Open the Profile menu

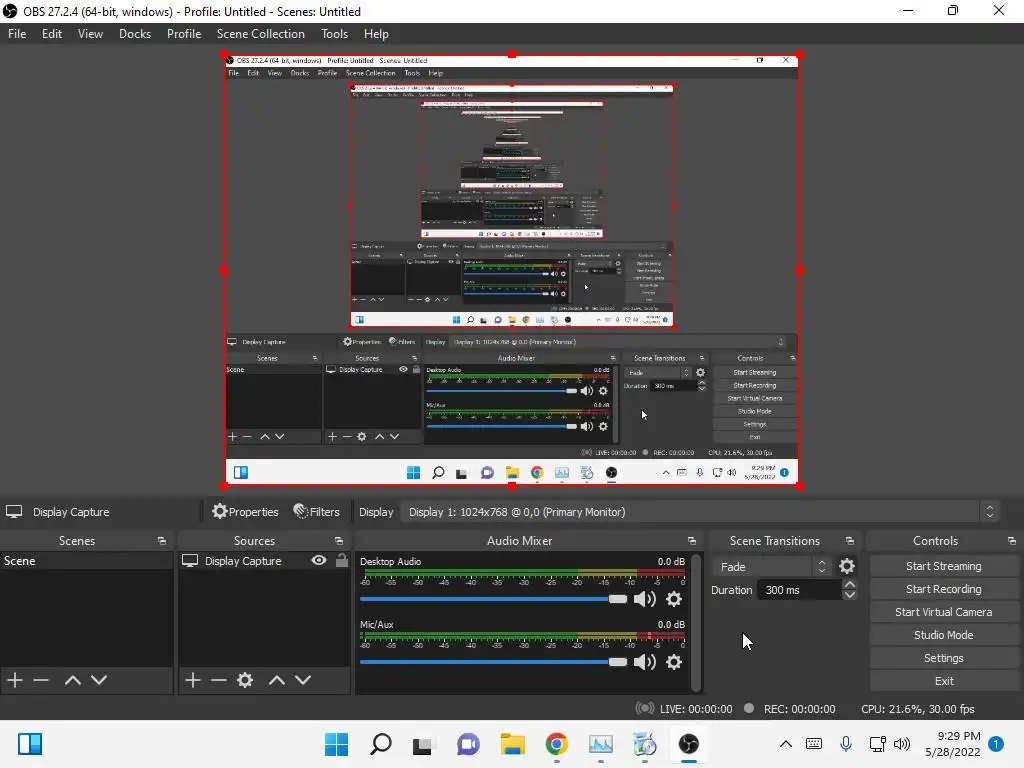tap(184, 34)
